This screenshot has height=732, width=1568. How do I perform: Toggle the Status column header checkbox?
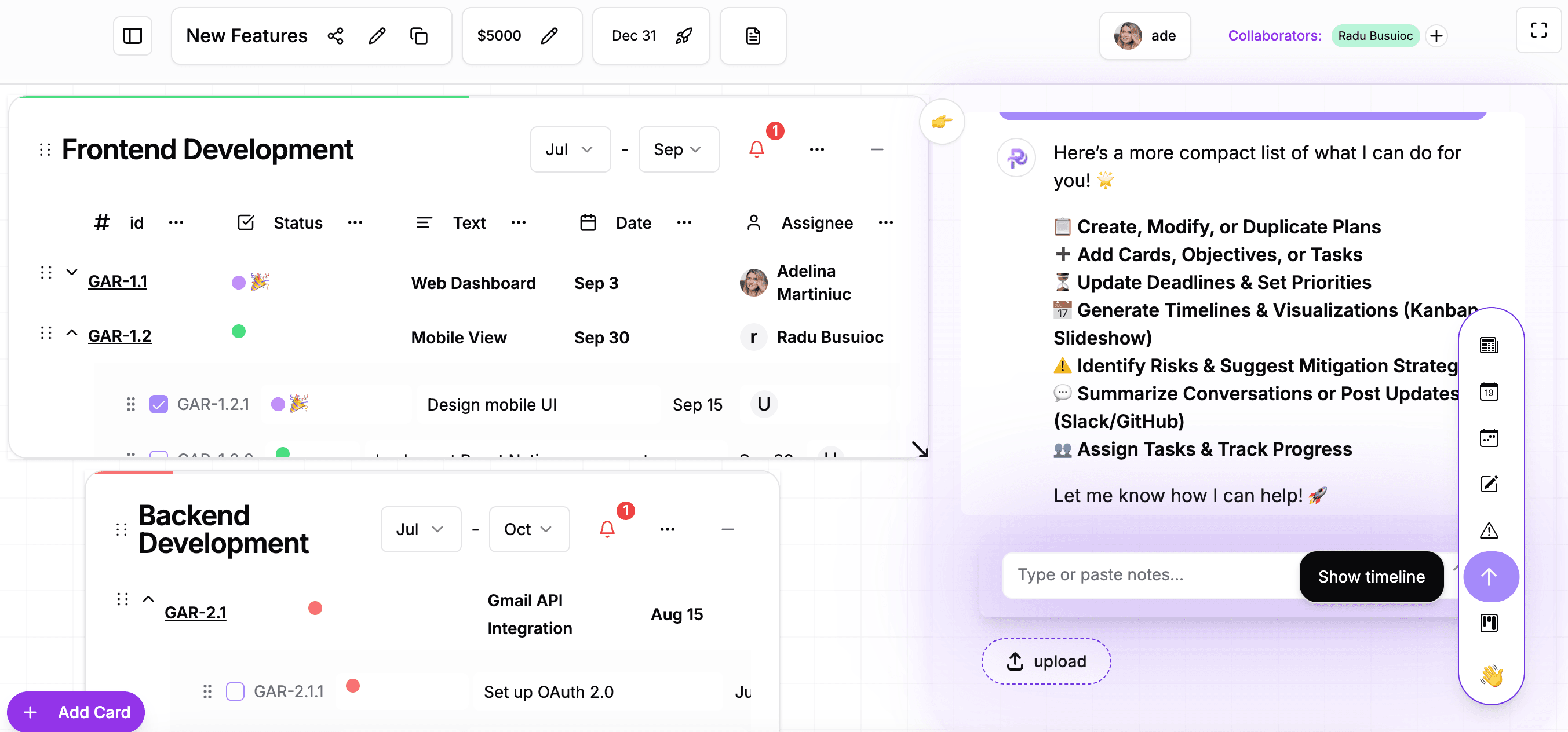246,222
